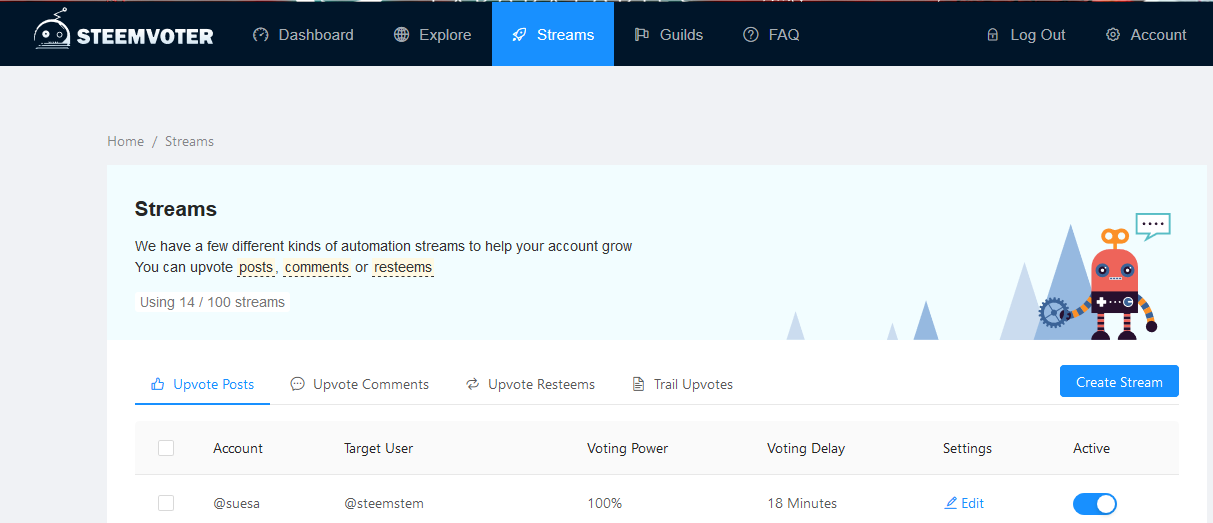Click the Streams page heading
1213x523 pixels.
pyautogui.click(x=176, y=209)
